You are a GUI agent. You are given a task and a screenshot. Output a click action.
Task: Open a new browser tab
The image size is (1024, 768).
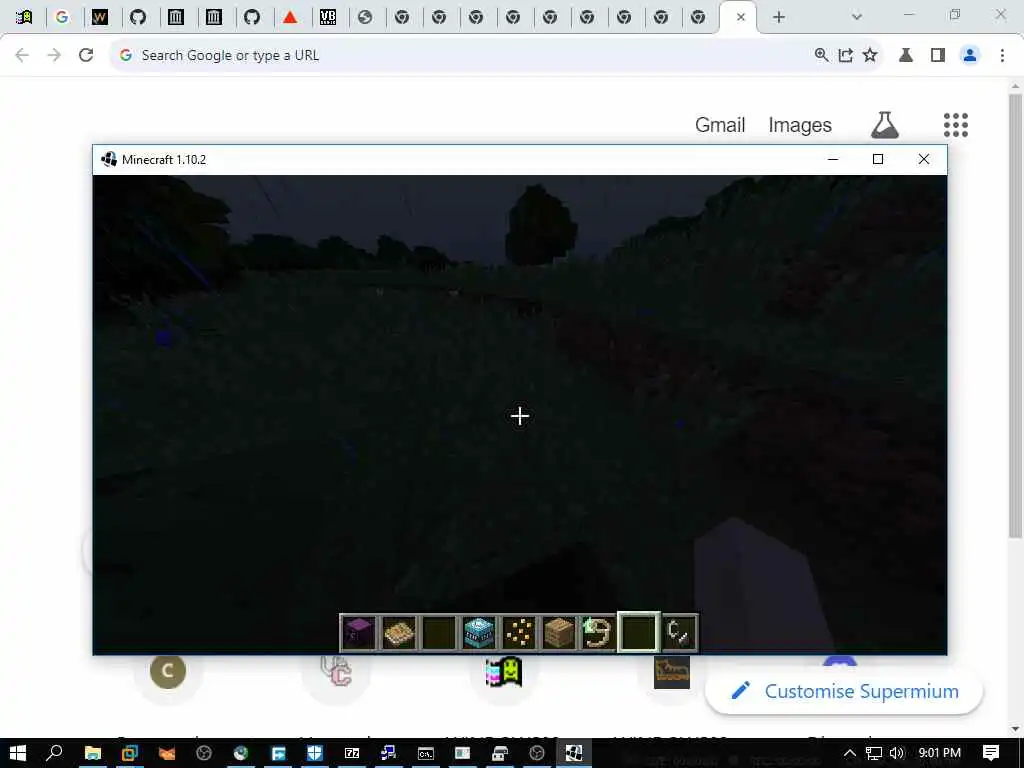pos(778,17)
